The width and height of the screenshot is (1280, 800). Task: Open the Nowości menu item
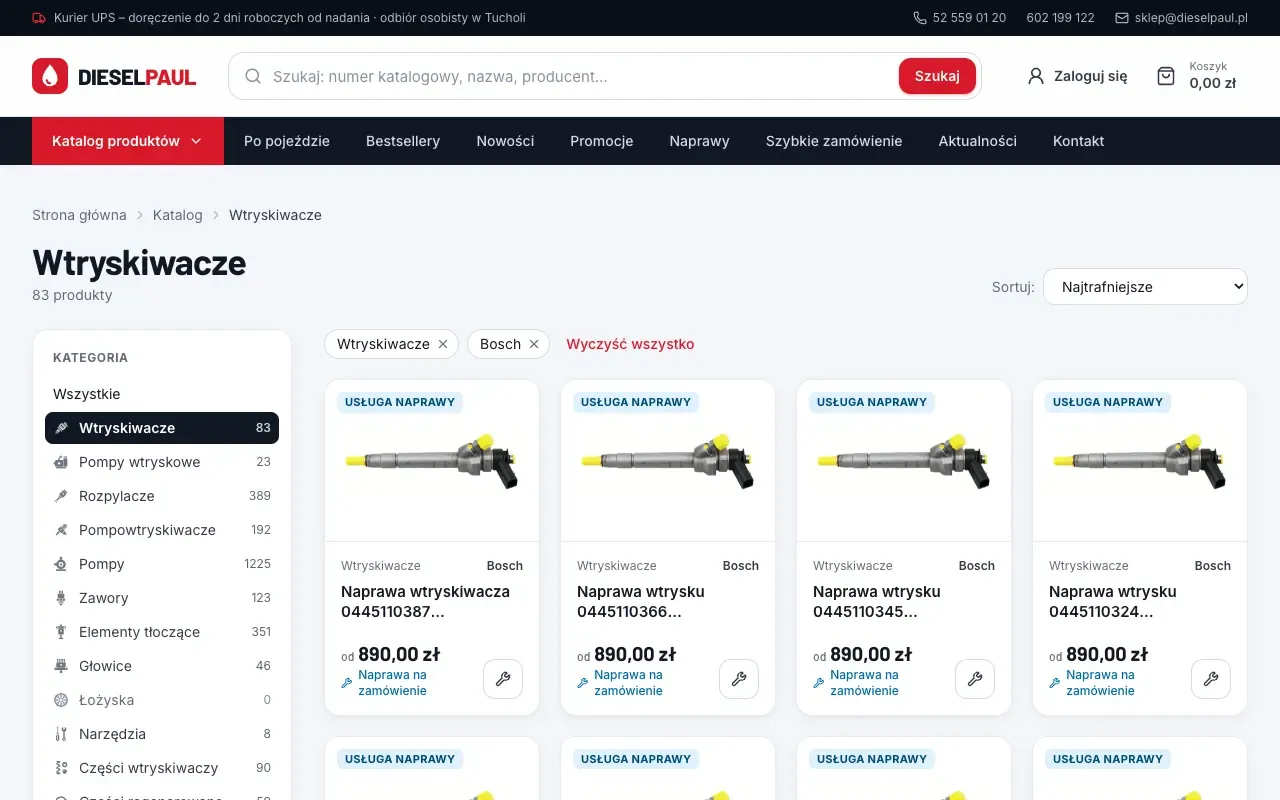tap(505, 141)
